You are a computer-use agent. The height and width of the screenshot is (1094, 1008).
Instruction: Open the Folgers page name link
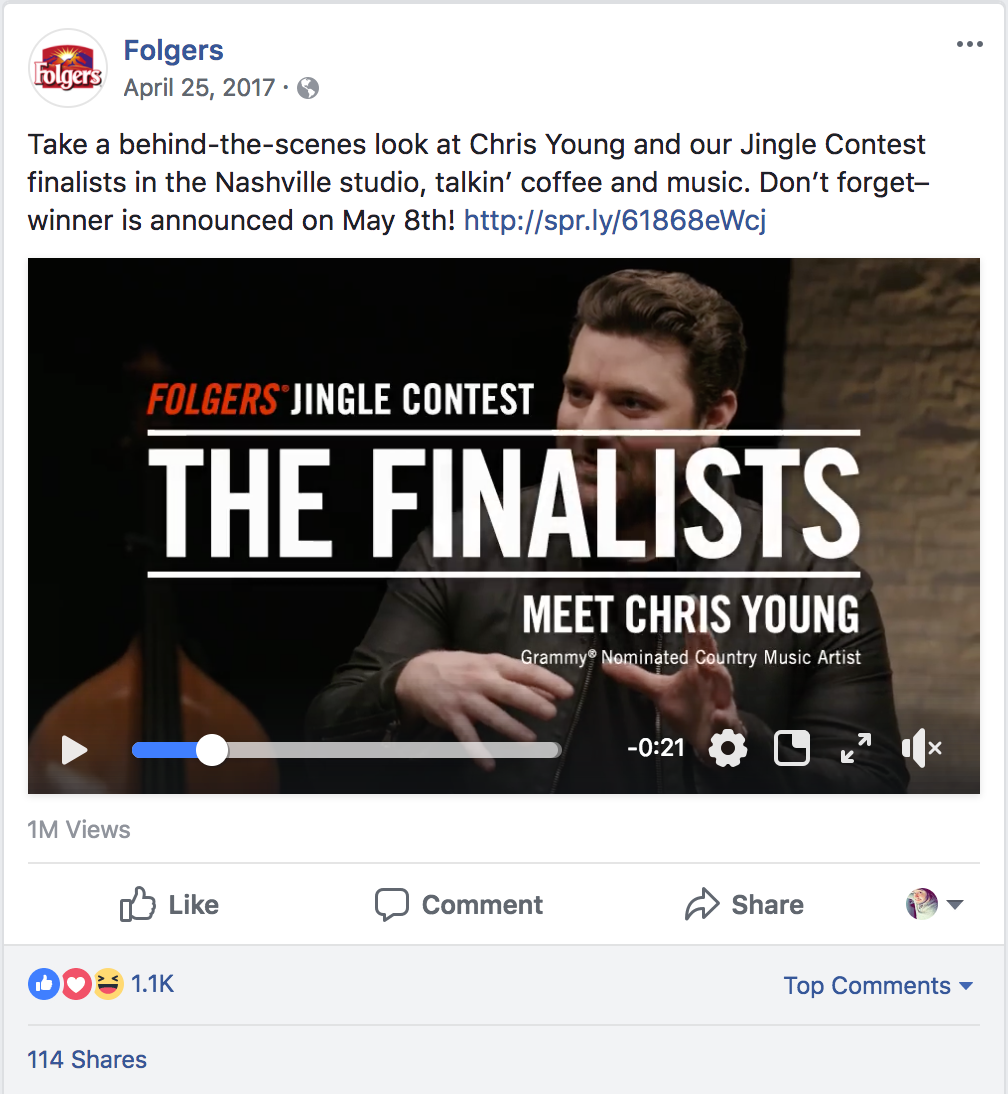tap(174, 50)
